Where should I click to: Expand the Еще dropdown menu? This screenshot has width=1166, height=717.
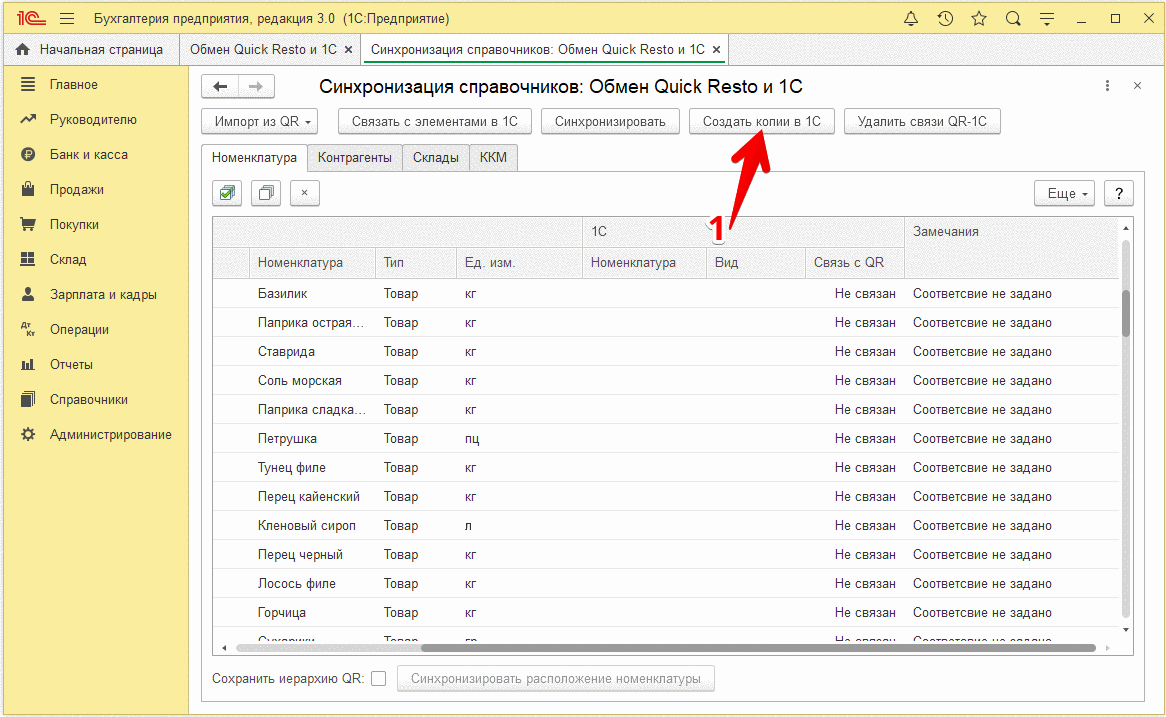pos(1064,193)
